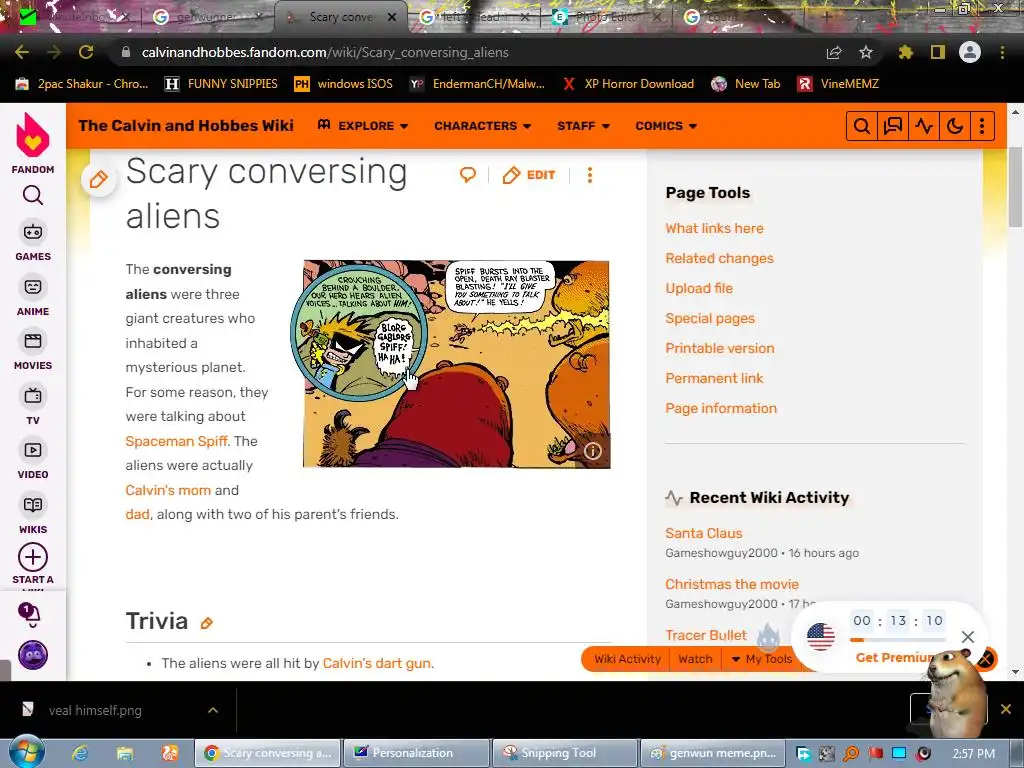Switch to the Photo Editor browser tab

pyautogui.click(x=605, y=17)
